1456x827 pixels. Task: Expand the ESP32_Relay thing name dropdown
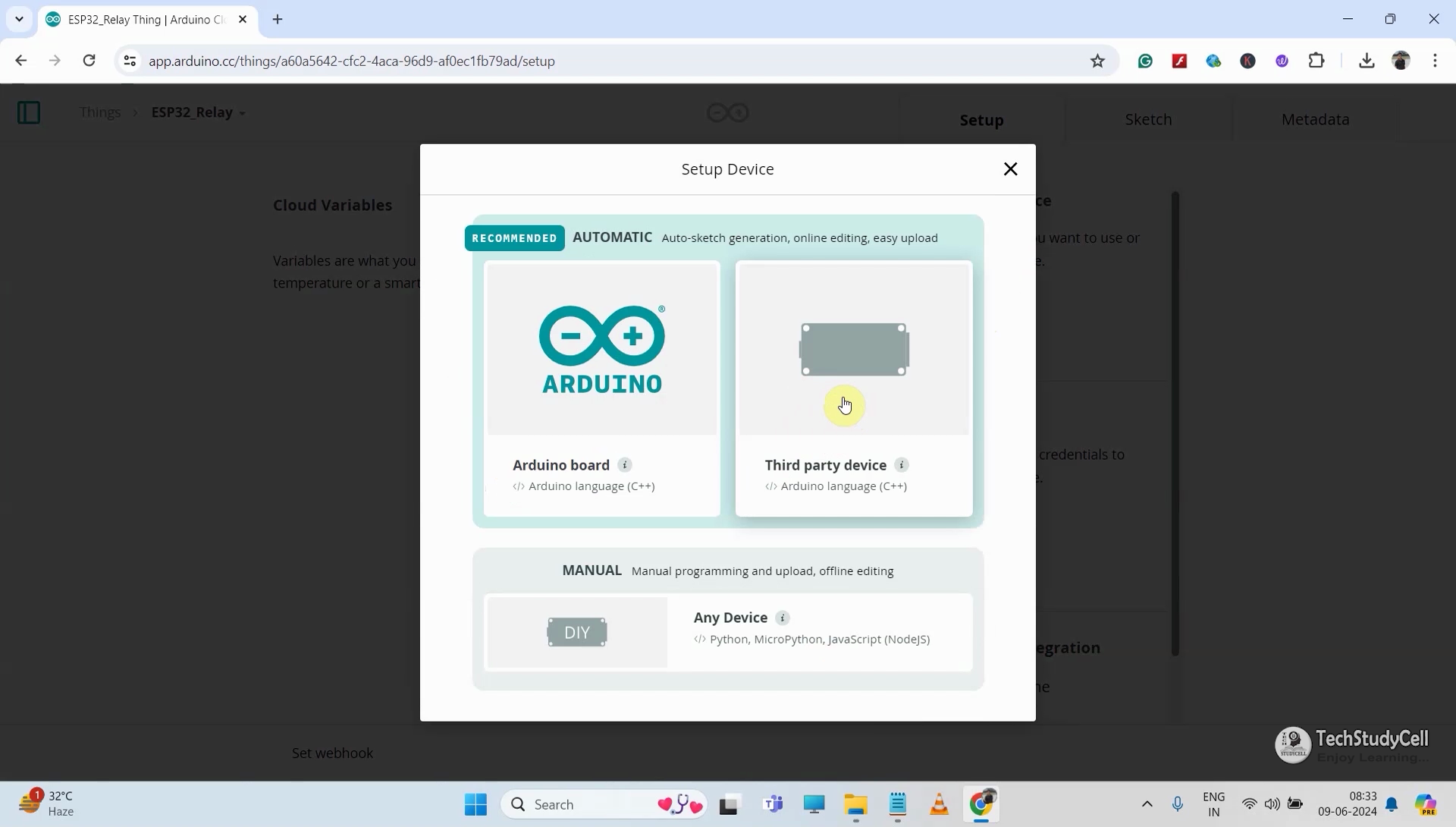pos(243,112)
